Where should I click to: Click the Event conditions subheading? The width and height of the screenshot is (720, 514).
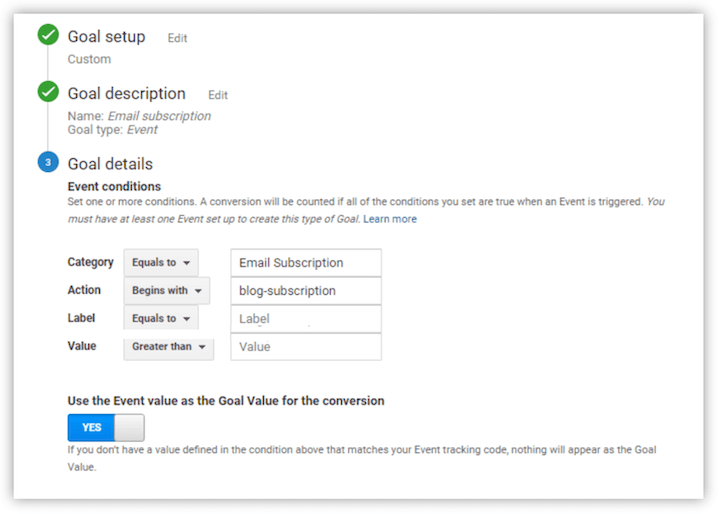point(114,186)
